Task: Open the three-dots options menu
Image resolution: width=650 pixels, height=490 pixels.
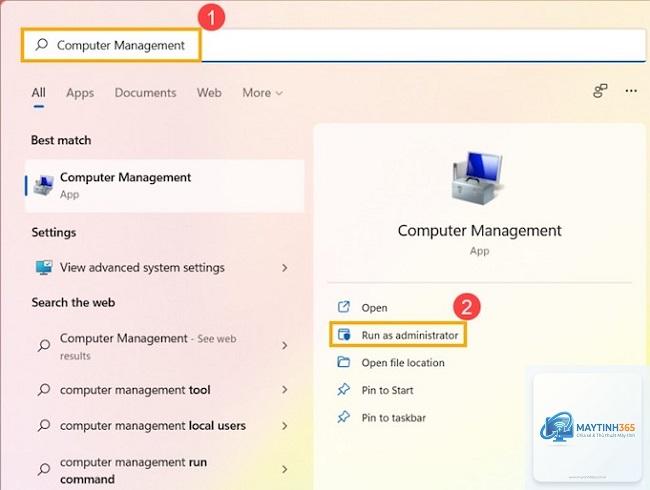Action: 631,90
